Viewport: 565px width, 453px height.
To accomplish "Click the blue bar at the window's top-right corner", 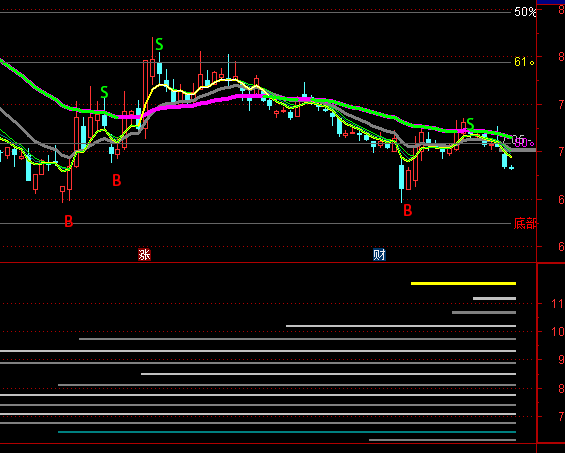I will tap(551, 2).
